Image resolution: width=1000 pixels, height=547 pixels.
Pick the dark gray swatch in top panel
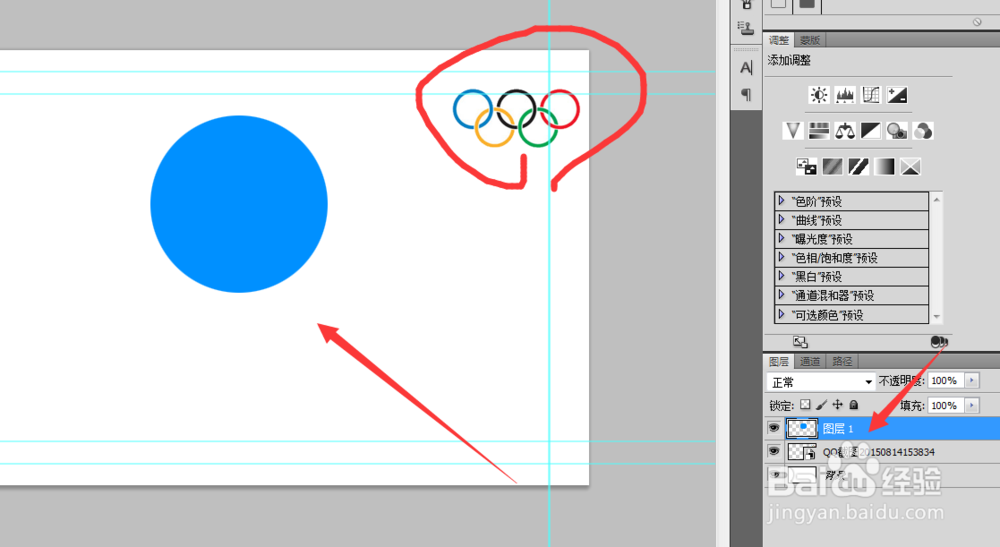[x=807, y=4]
